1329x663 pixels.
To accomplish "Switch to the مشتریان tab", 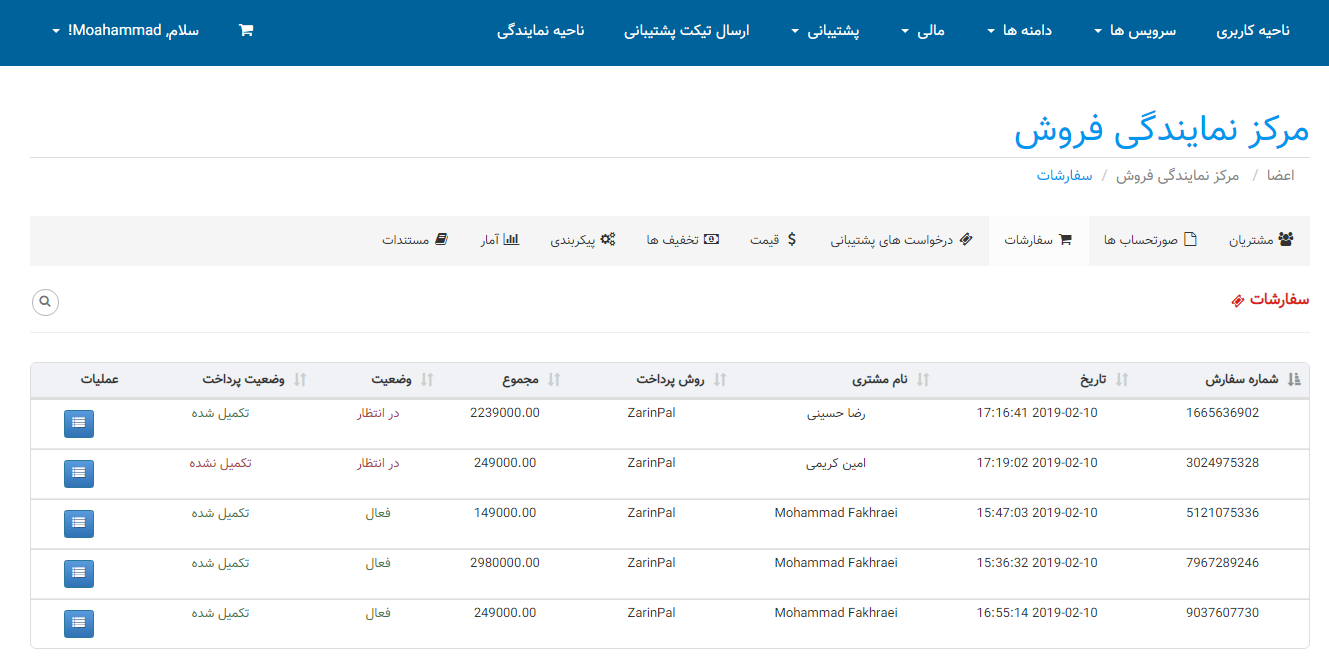I will [1260, 240].
